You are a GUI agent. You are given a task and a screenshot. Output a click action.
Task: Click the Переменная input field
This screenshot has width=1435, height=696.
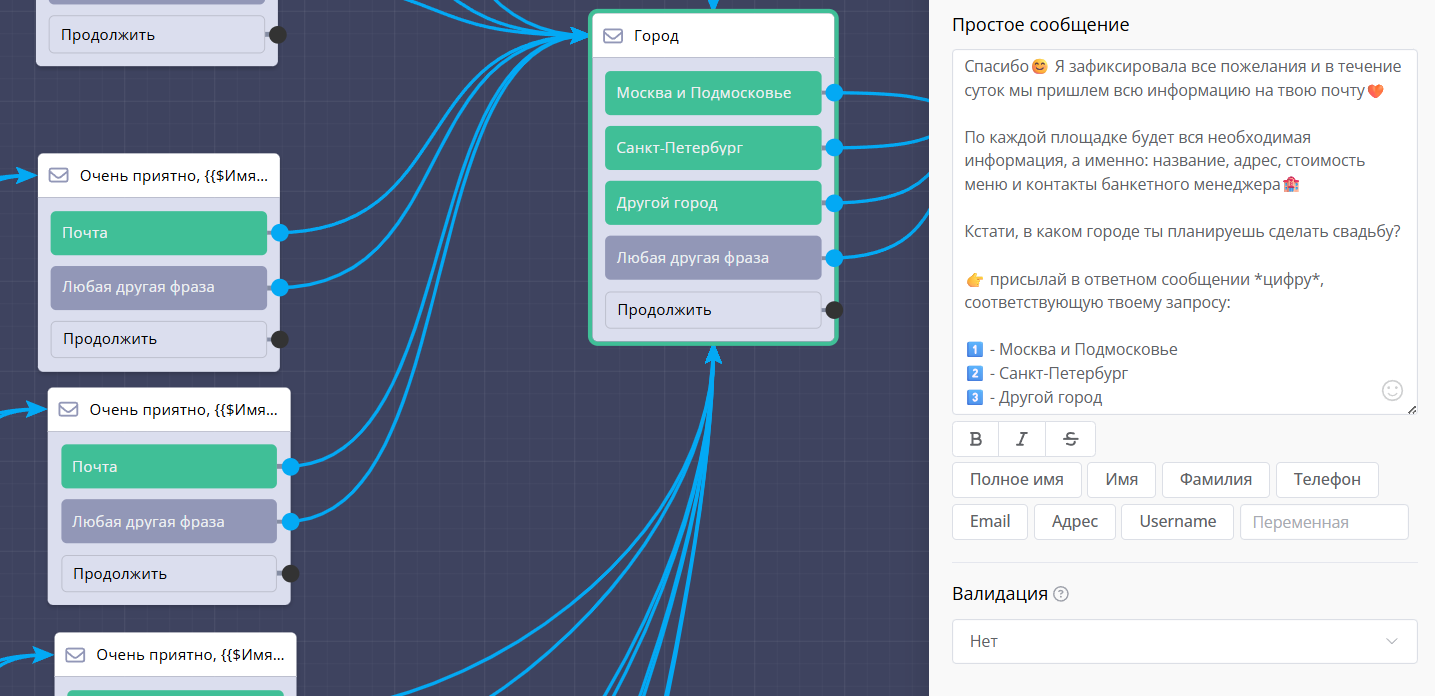(x=1323, y=522)
